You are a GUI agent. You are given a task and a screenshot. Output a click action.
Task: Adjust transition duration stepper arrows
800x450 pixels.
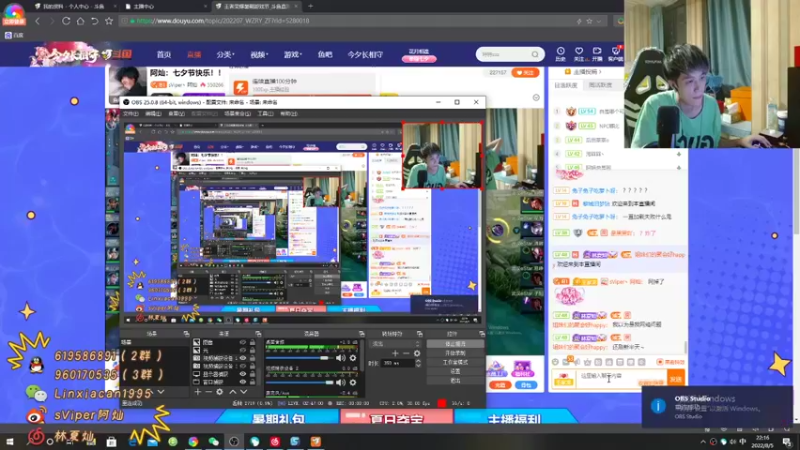pos(418,363)
